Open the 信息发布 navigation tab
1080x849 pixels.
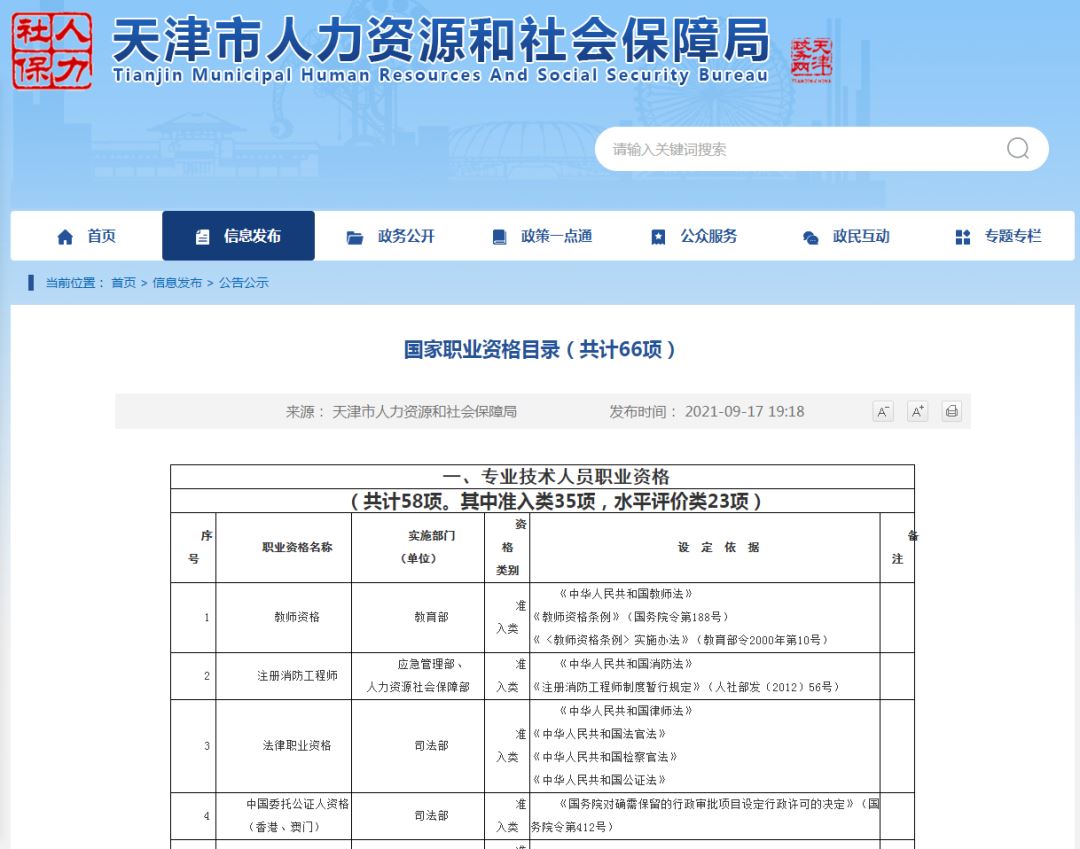[x=239, y=236]
